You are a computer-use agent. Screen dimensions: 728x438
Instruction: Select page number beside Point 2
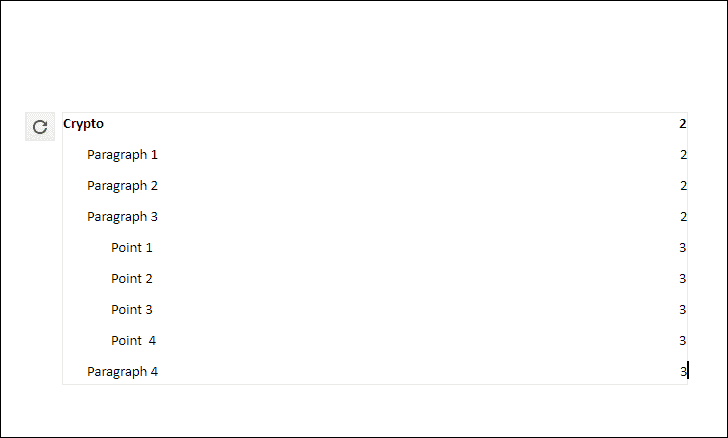point(682,279)
